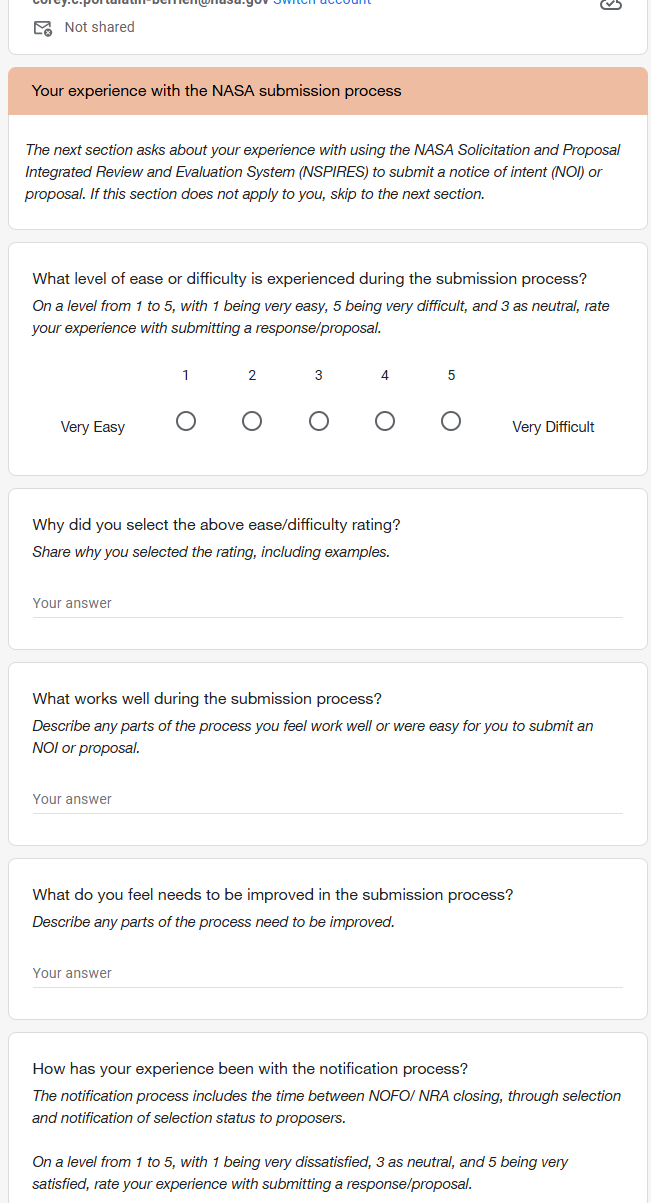Mark rating 5 nearest Very Difficult
This screenshot has width=651, height=1203.
coord(451,421)
